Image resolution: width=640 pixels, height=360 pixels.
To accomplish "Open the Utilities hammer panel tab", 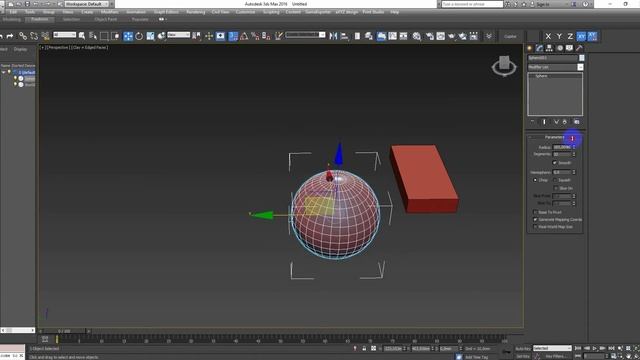I will [x=579, y=48].
